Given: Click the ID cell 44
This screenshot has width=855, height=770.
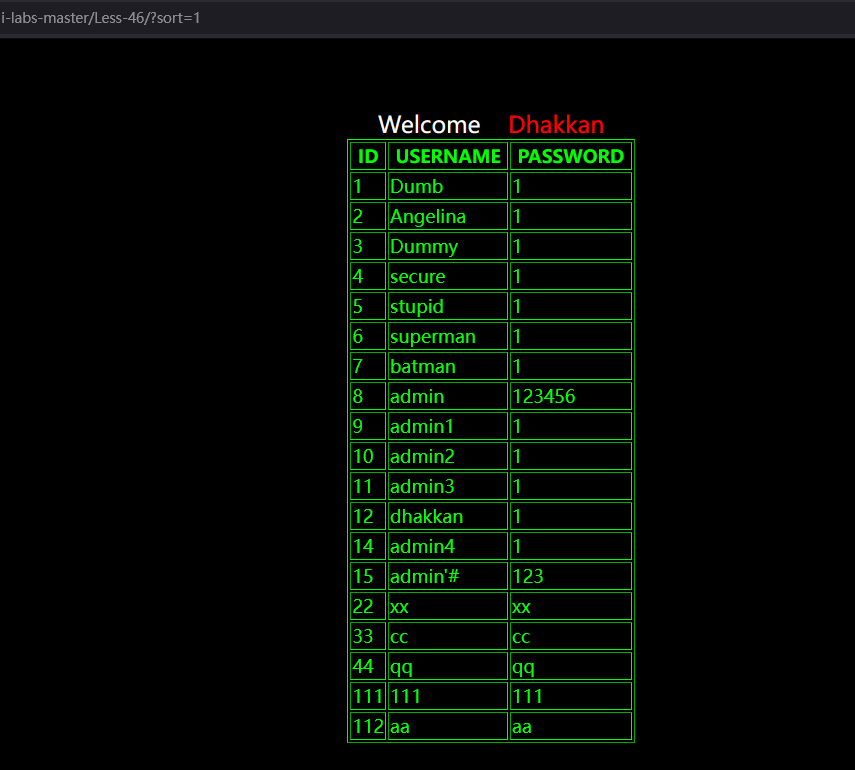Looking at the screenshot, I should (368, 666).
